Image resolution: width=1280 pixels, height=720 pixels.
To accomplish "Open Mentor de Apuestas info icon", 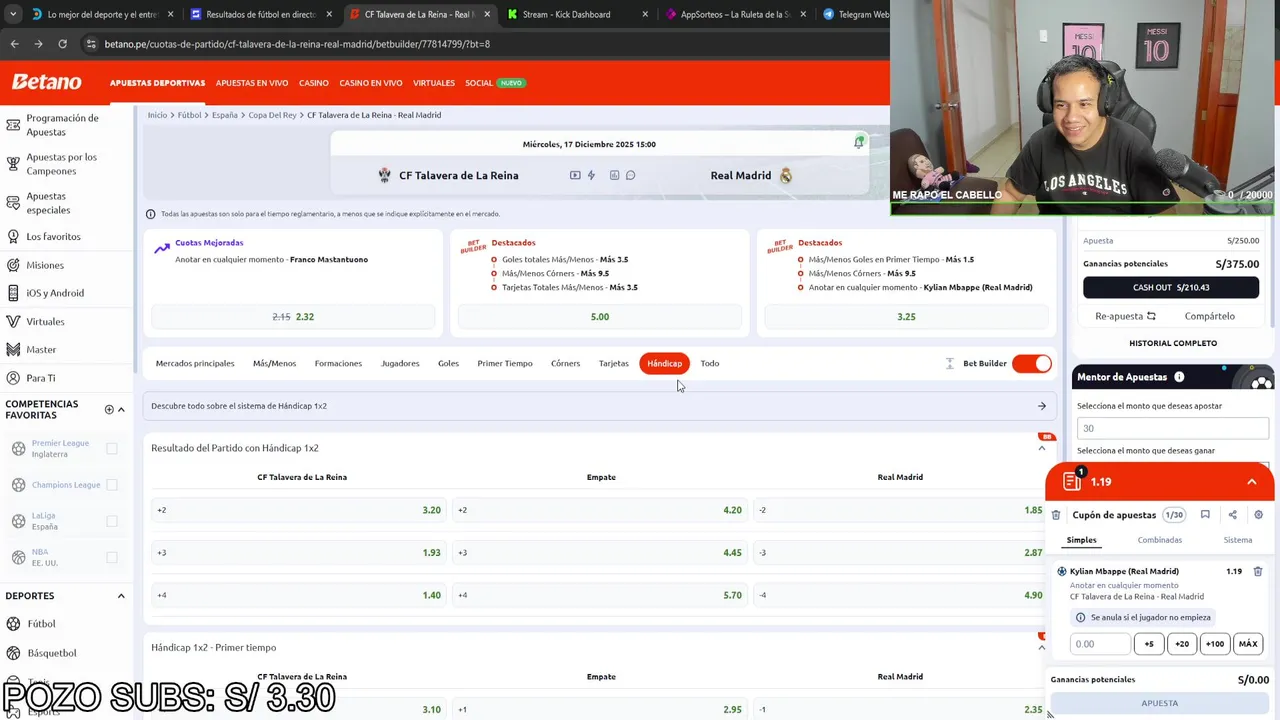I will pyautogui.click(x=1179, y=377).
